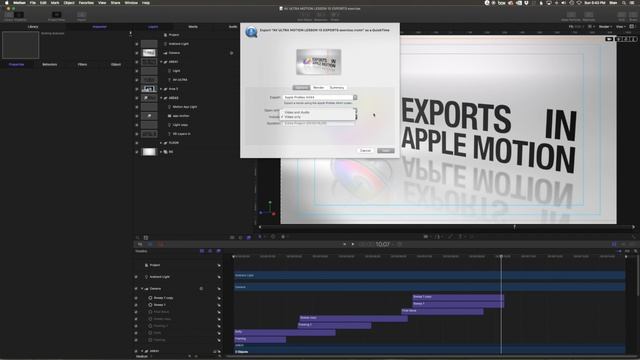
Task: Open the Media tab in project pane
Action: (x=193, y=27)
